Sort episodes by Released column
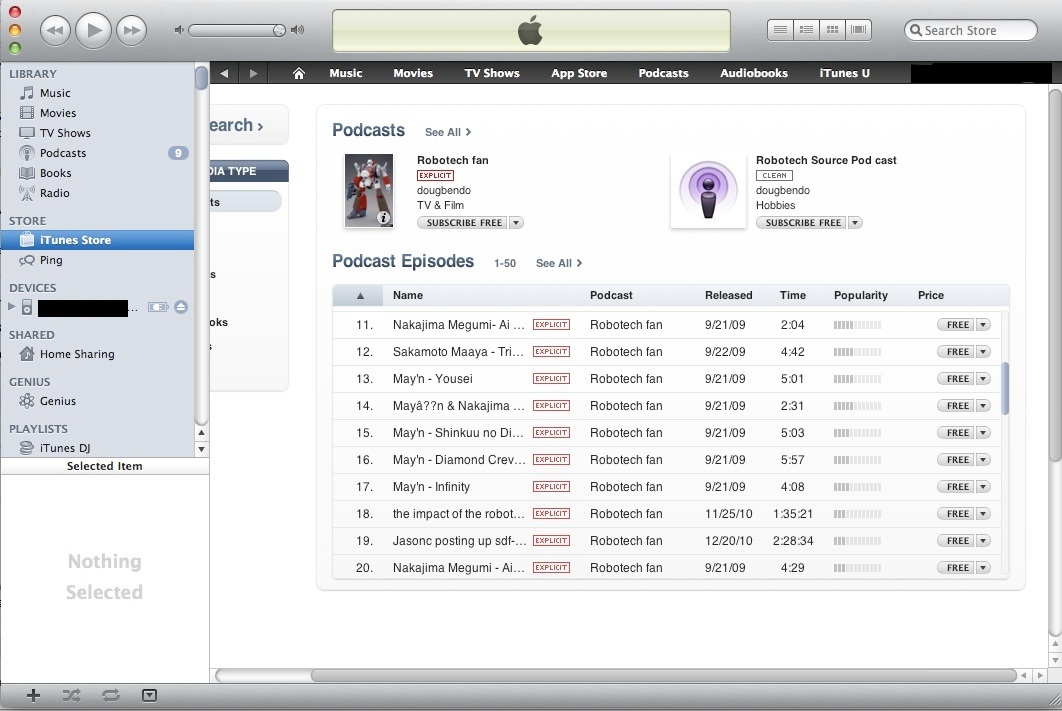The height and width of the screenshot is (711, 1062). (x=728, y=295)
